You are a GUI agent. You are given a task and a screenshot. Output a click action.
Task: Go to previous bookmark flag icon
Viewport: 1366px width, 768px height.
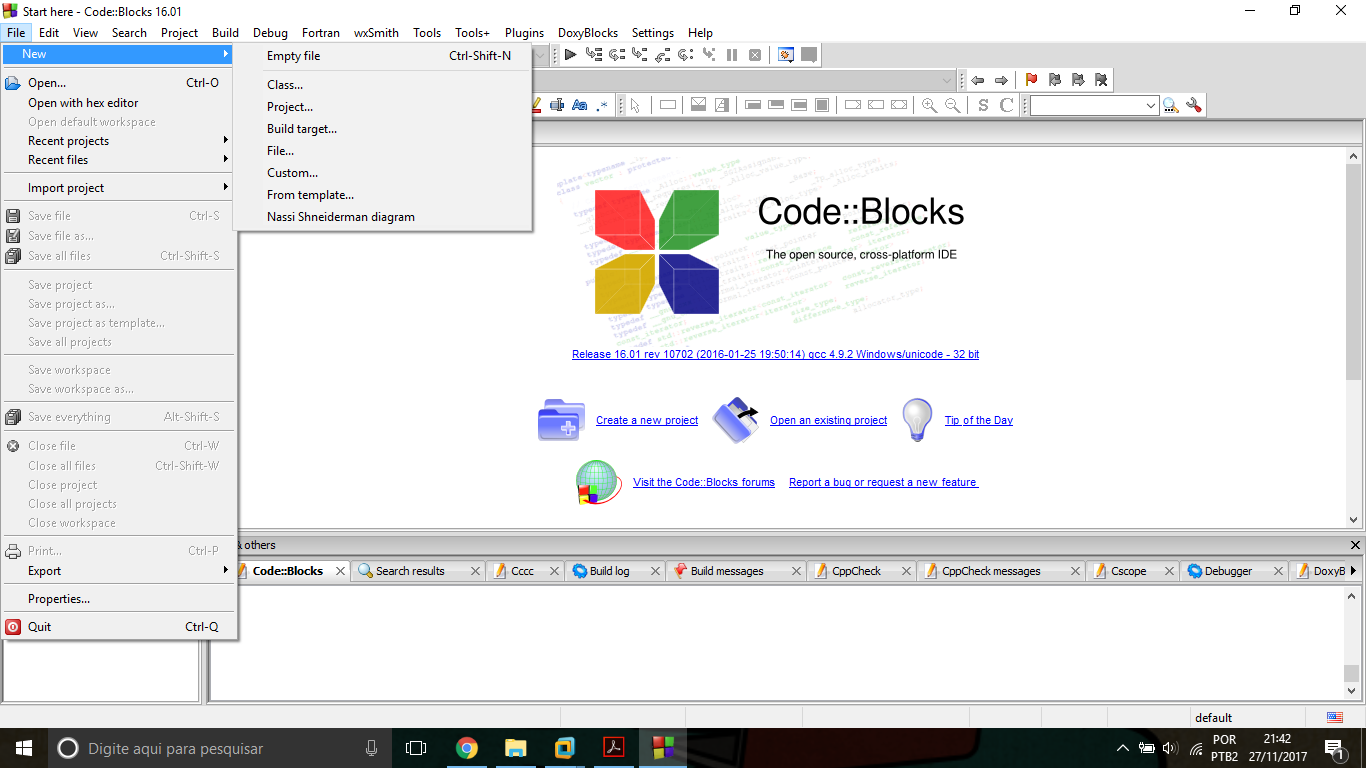1055,80
